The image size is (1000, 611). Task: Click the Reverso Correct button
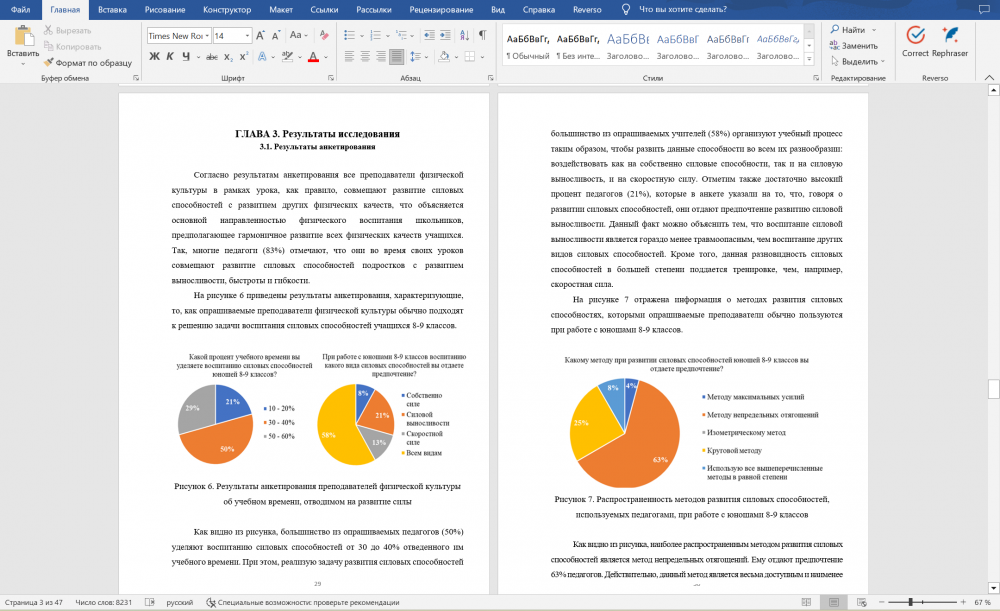[915, 41]
